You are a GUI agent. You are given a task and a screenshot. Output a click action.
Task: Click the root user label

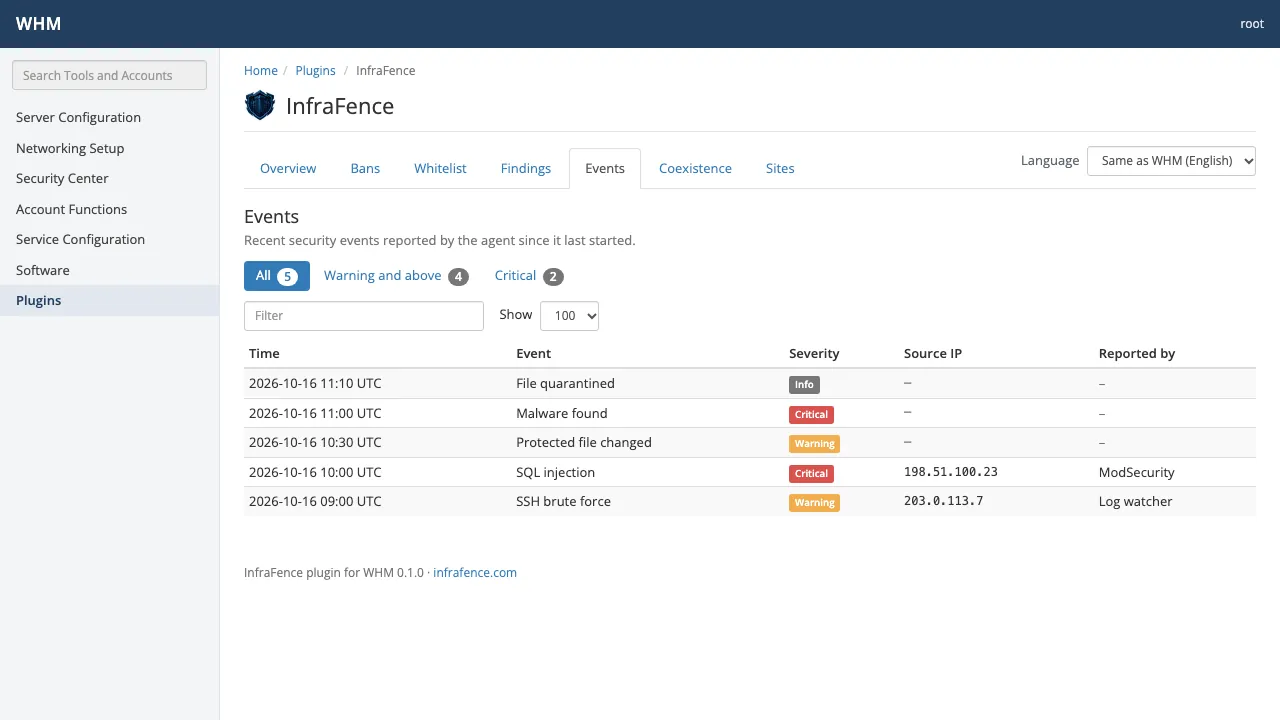pyautogui.click(x=1252, y=24)
